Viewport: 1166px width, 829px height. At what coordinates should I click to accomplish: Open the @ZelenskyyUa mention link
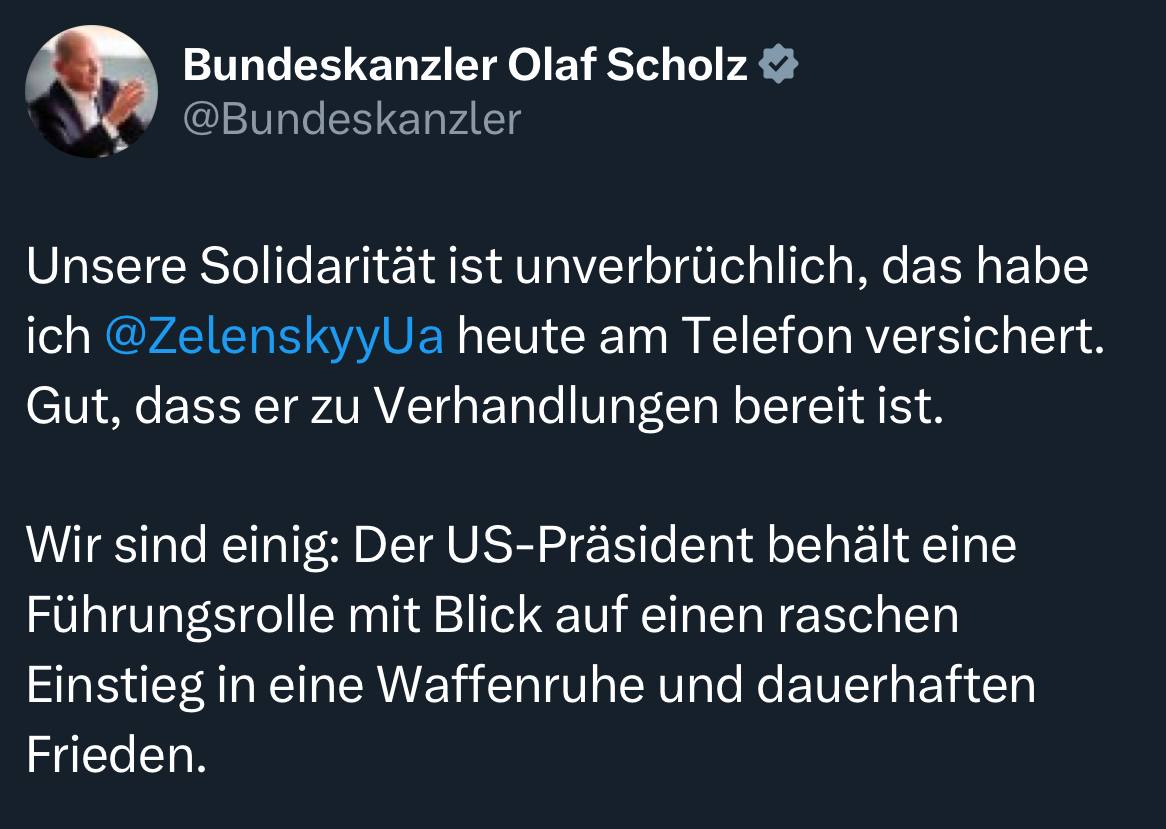click(273, 336)
